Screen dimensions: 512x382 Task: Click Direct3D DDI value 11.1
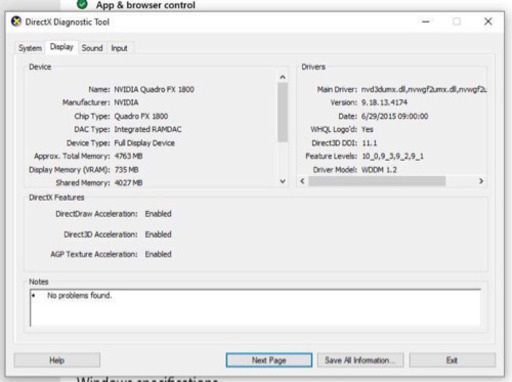tap(369, 143)
